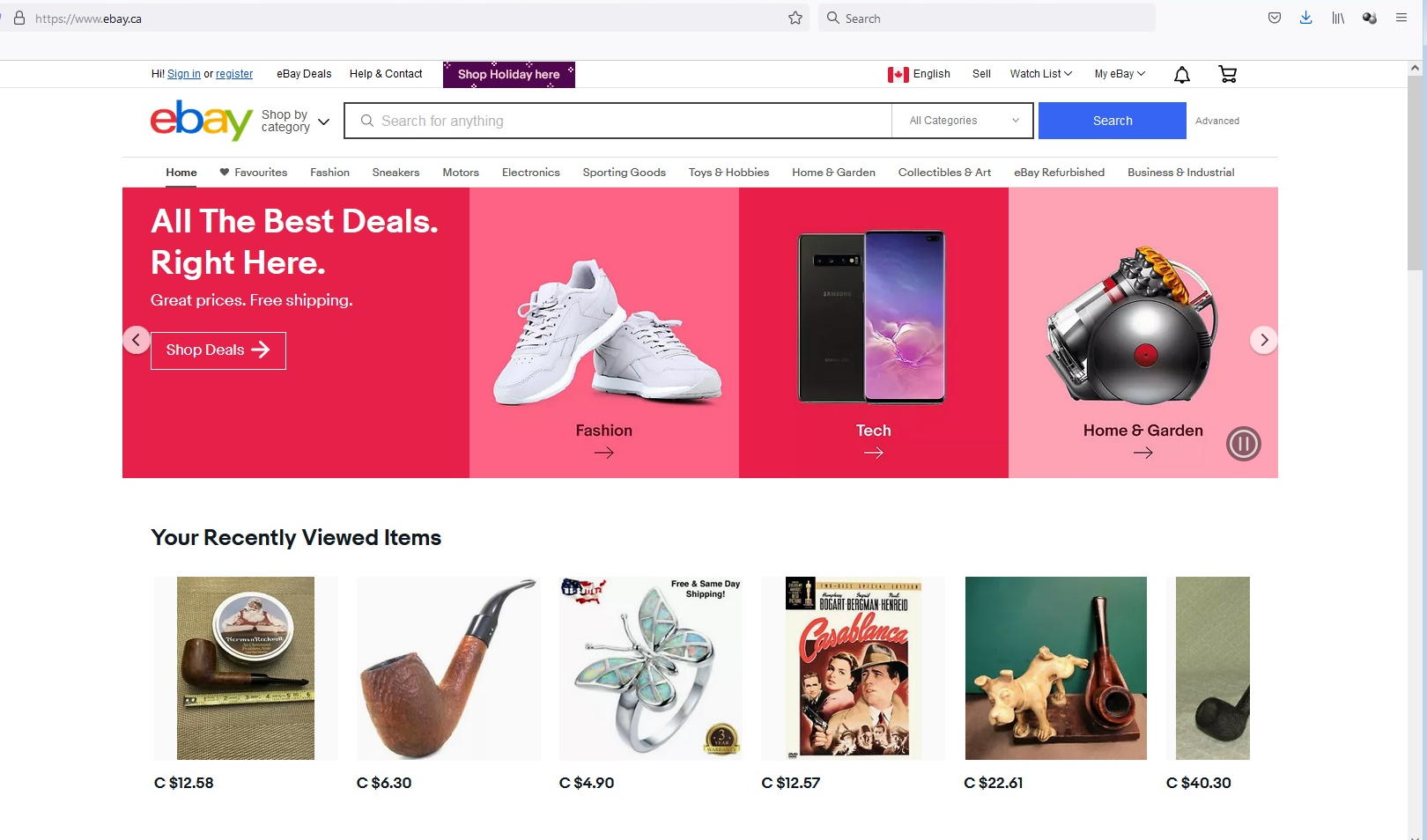
Task: Go to previous carousel slide
Action: click(137, 340)
